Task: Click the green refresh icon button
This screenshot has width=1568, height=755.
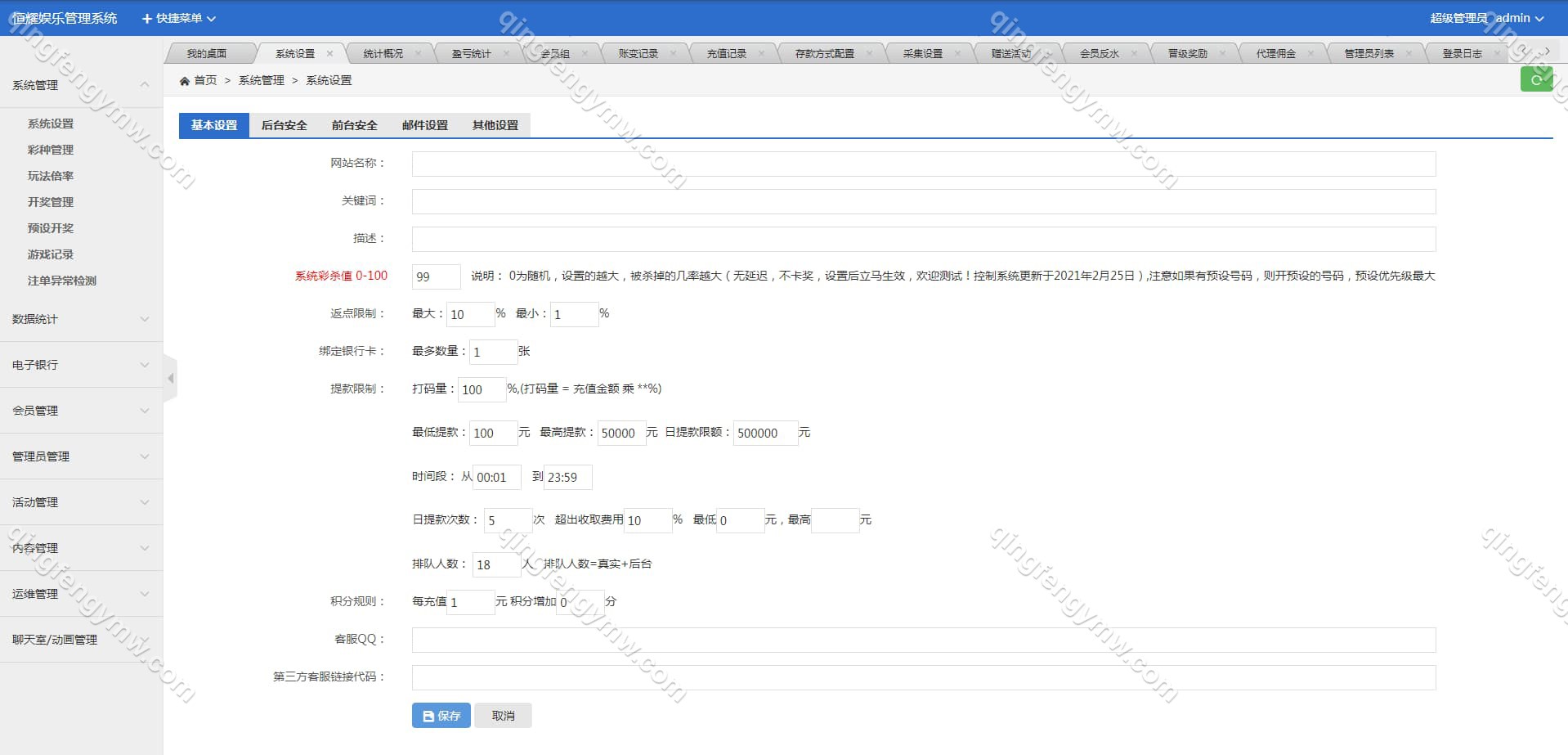Action: (1535, 79)
